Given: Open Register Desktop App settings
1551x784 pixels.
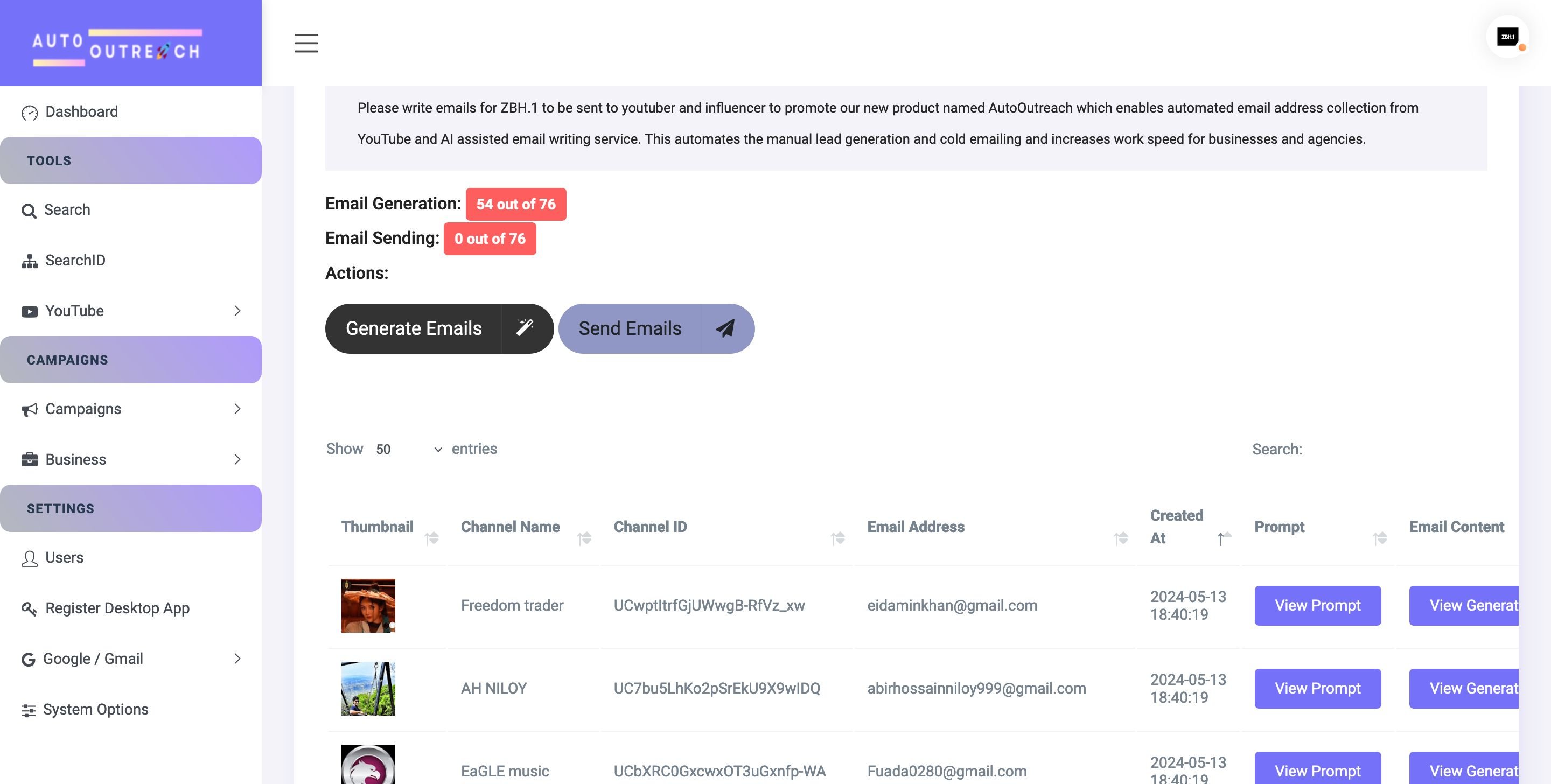Looking at the screenshot, I should (117, 609).
